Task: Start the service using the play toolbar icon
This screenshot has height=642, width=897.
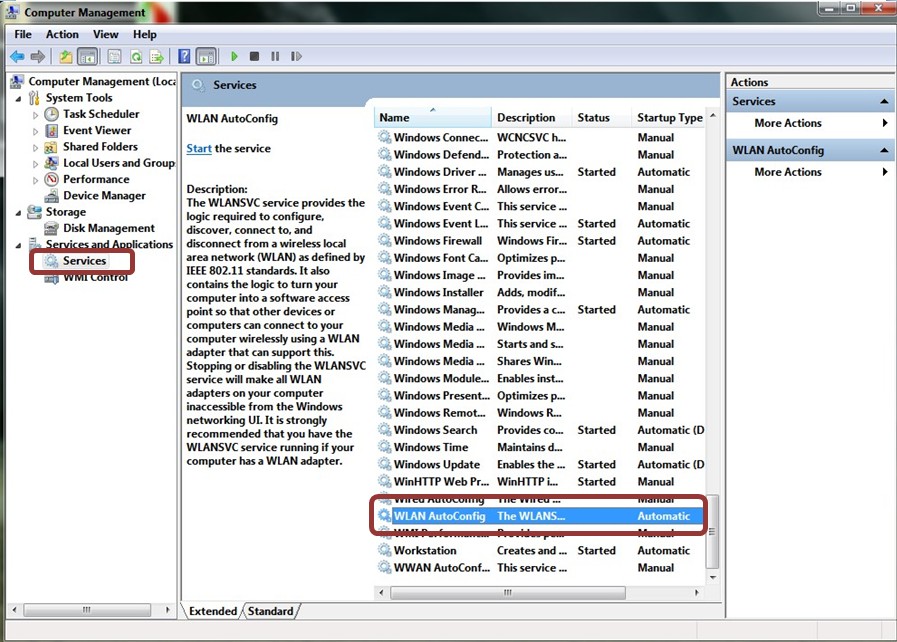Action: coord(234,56)
